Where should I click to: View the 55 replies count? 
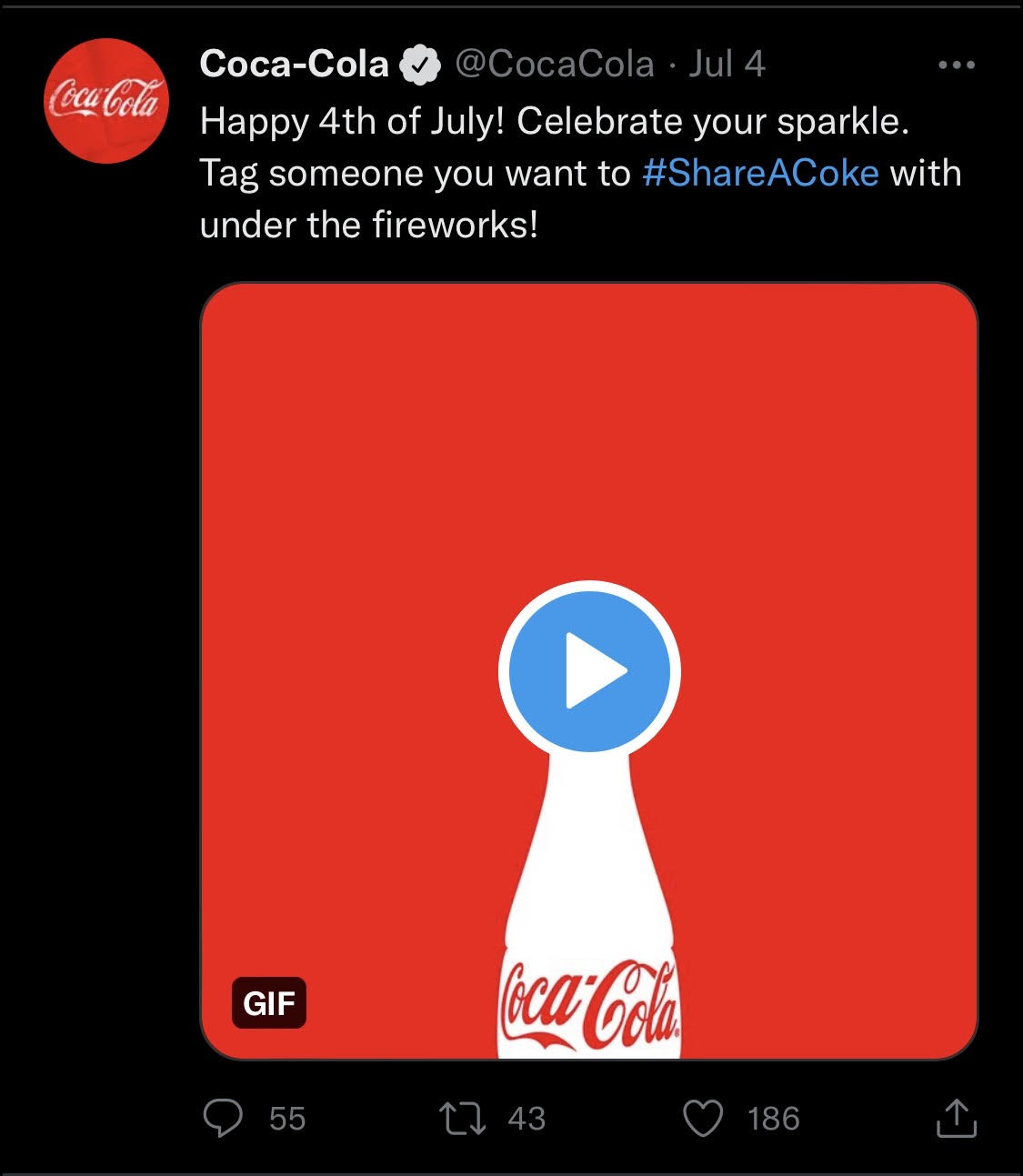[287, 1119]
